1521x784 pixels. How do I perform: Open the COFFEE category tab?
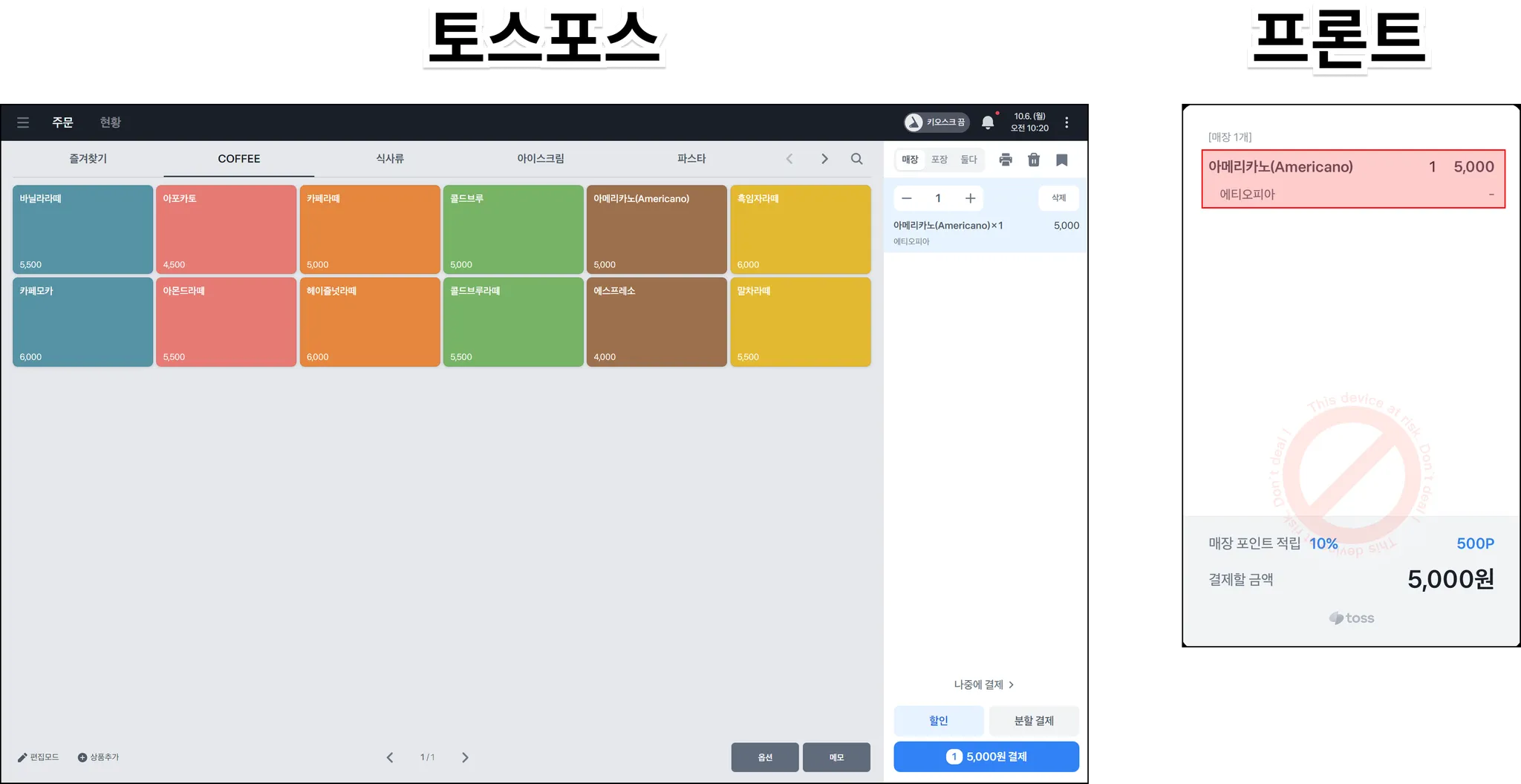(x=239, y=159)
